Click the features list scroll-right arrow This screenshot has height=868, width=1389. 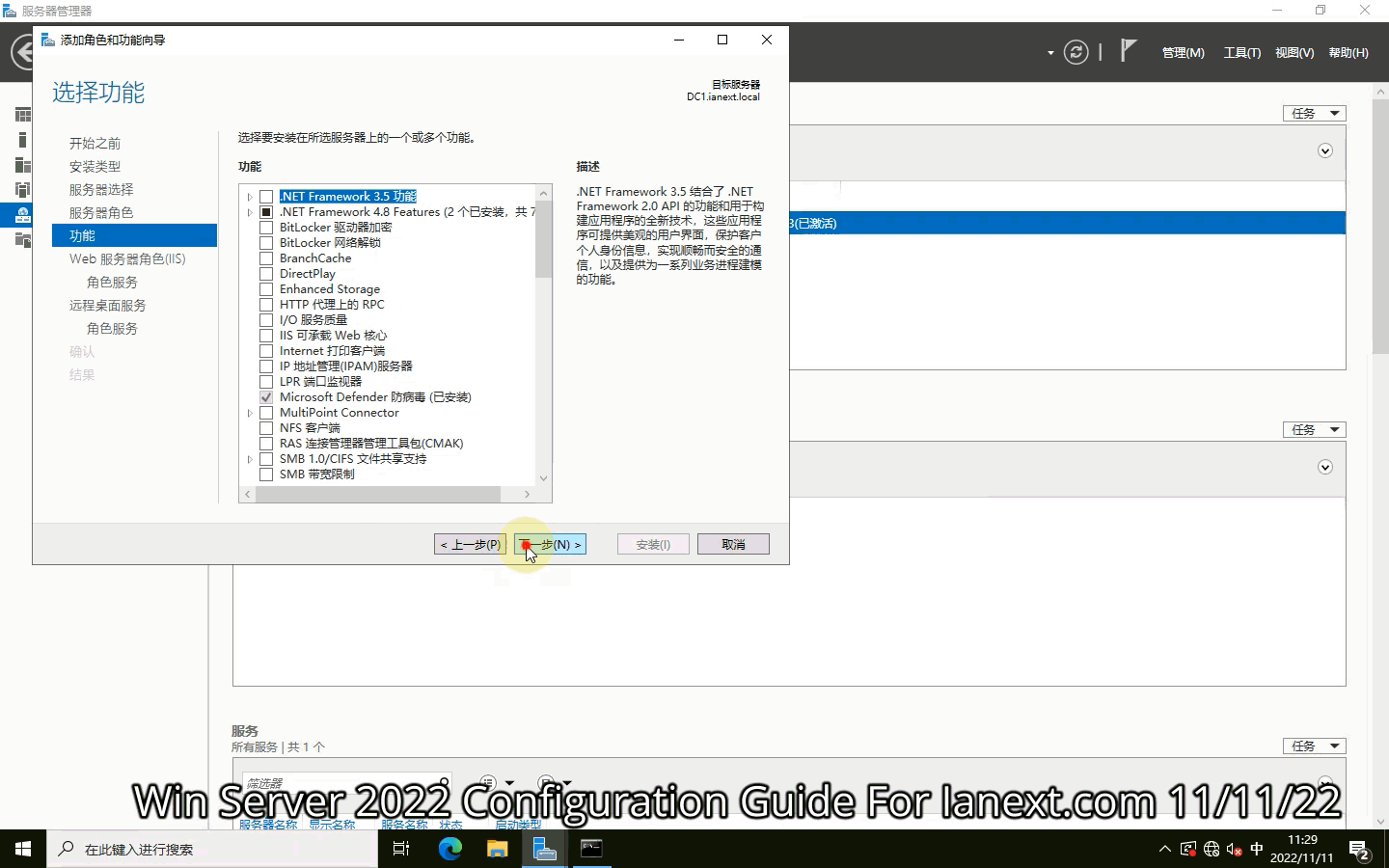point(527,494)
